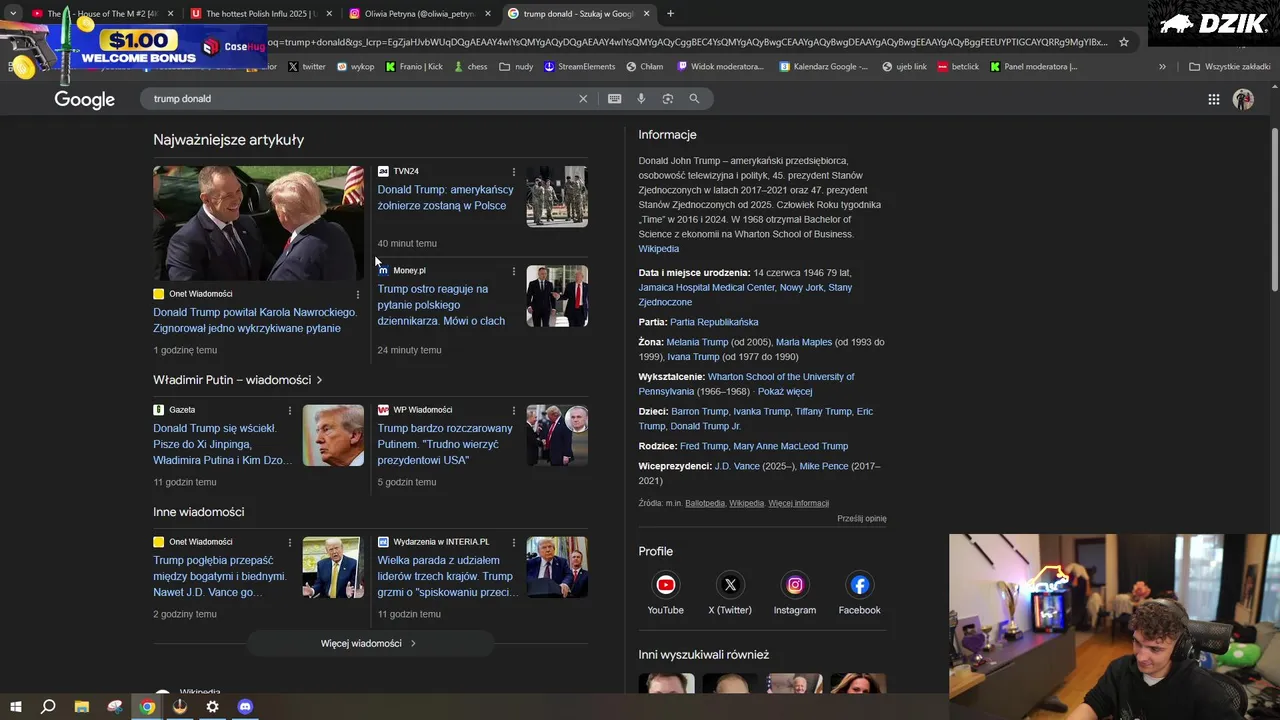Open the Barron Trump link
The image size is (1280, 720).
(700, 412)
